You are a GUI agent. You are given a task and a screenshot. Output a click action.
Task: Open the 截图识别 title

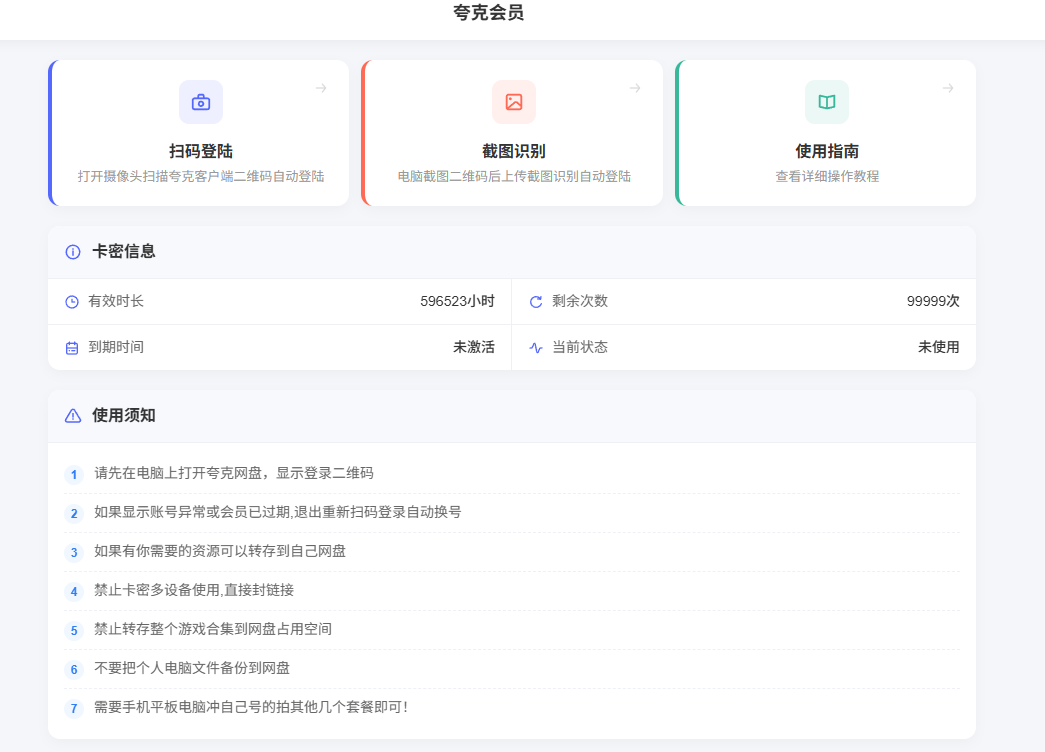coord(514,151)
